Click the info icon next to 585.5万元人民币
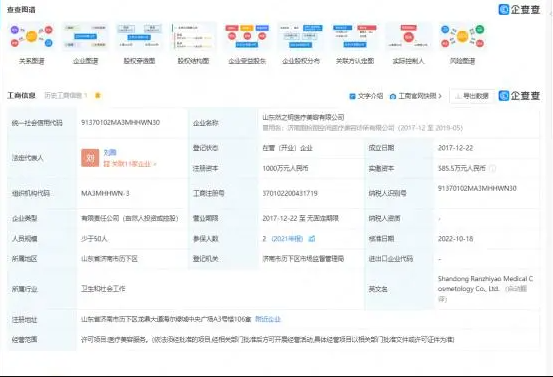 coord(492,169)
